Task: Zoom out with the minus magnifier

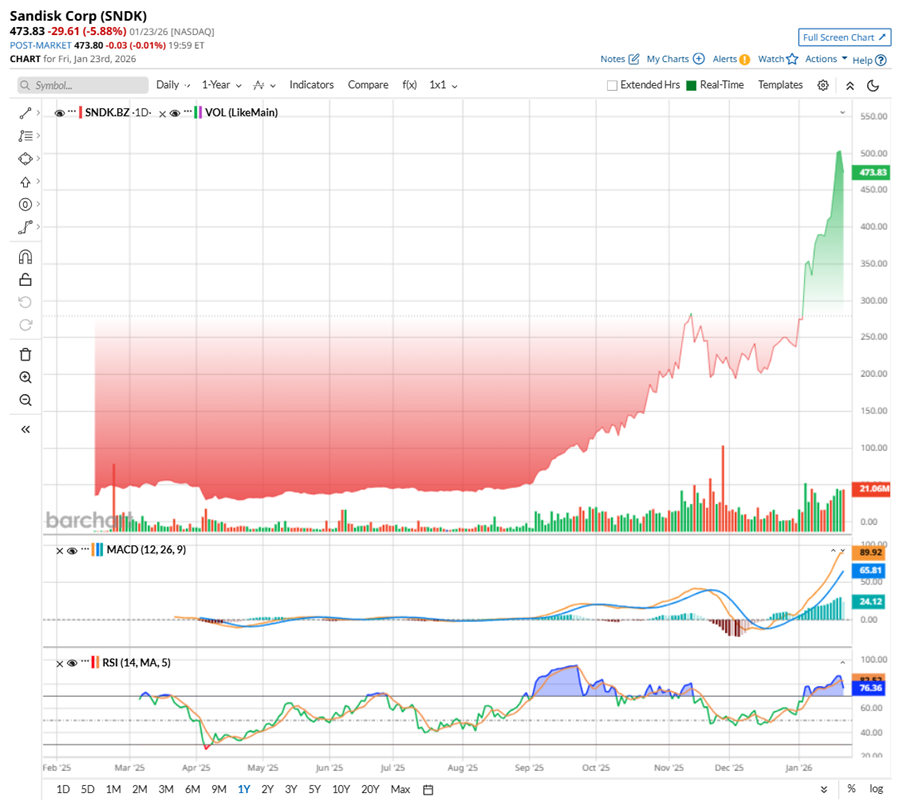Action: coord(25,400)
